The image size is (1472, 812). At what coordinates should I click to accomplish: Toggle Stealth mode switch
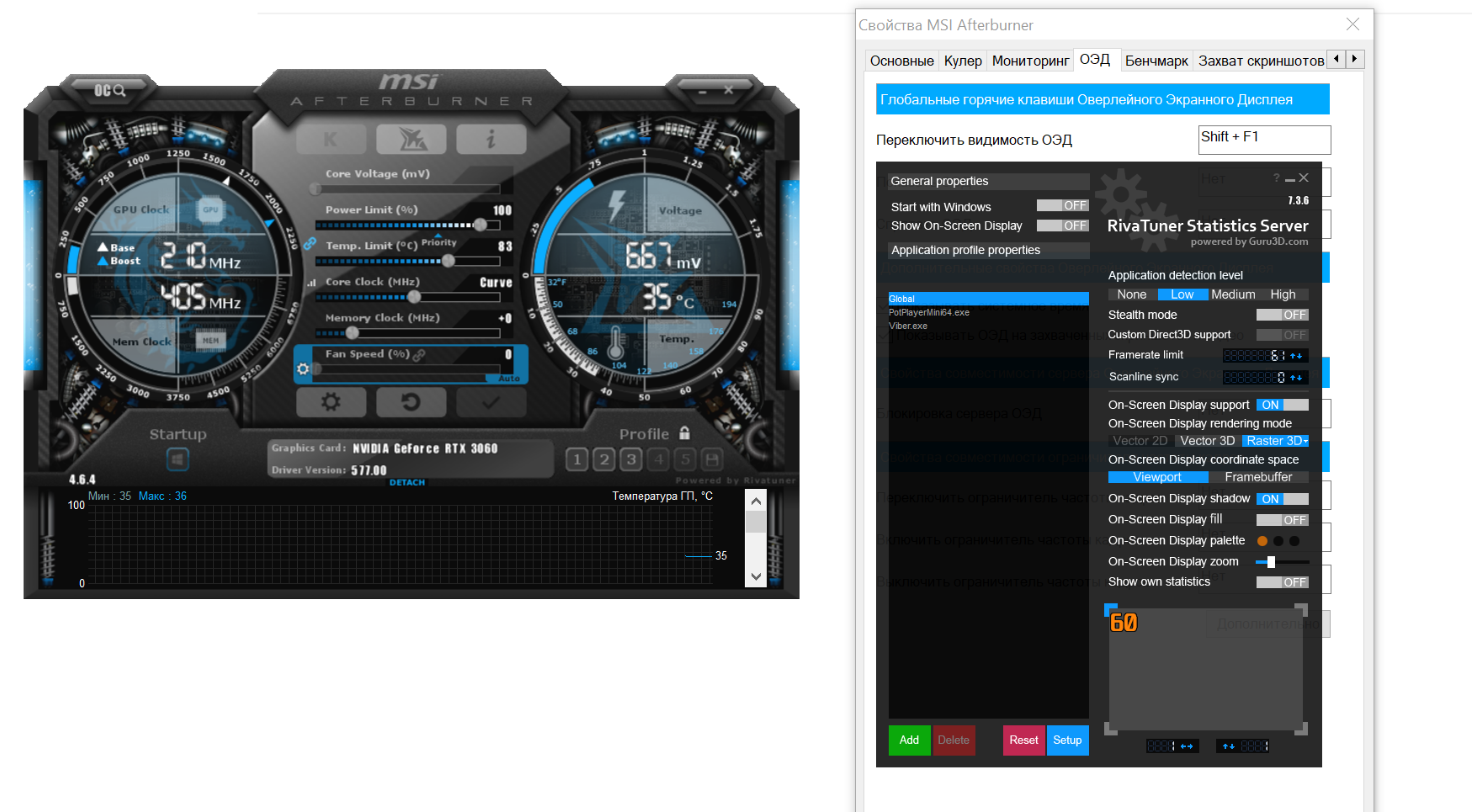point(1282,315)
